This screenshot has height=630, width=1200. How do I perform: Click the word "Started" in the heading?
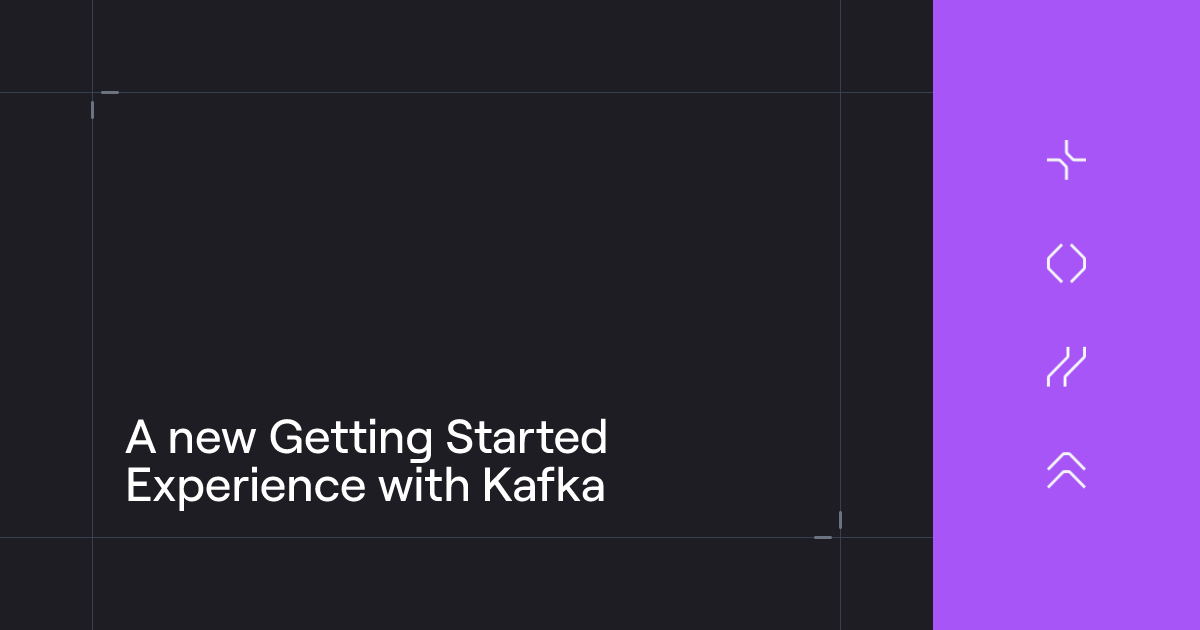527,439
